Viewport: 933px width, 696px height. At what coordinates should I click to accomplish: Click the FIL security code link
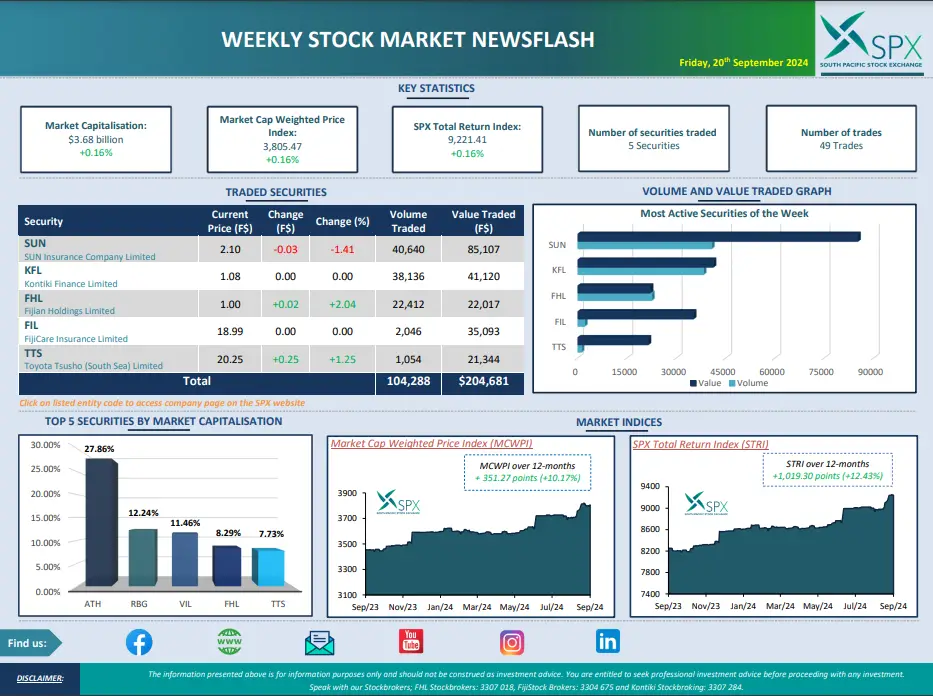(x=31, y=325)
